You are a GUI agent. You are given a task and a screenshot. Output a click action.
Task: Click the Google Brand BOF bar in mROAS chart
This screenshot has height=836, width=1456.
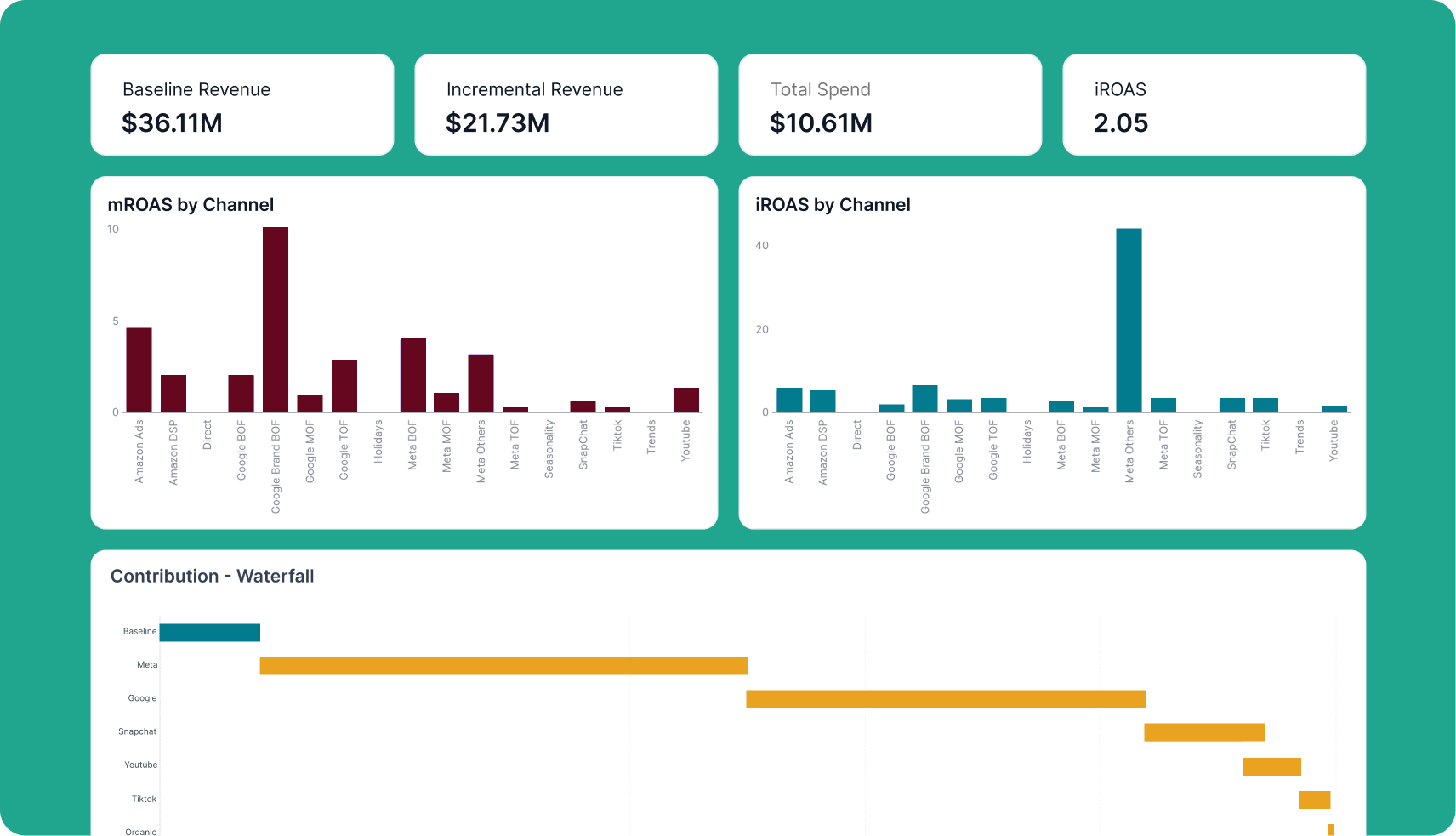click(276, 320)
